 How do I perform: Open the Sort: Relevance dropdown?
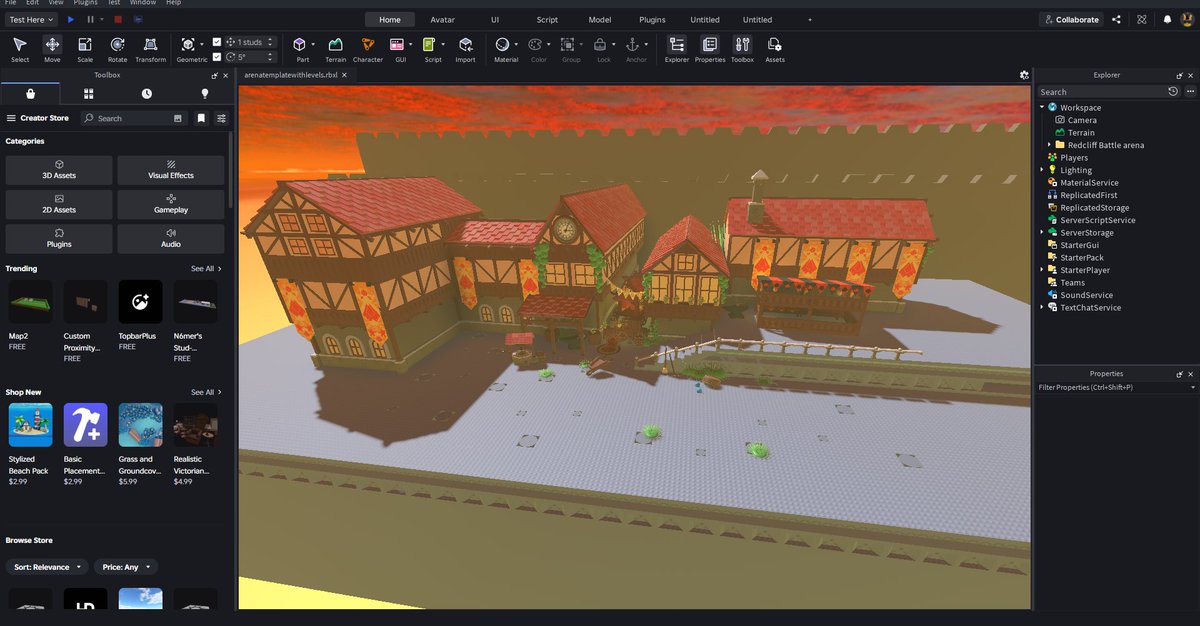click(47, 567)
